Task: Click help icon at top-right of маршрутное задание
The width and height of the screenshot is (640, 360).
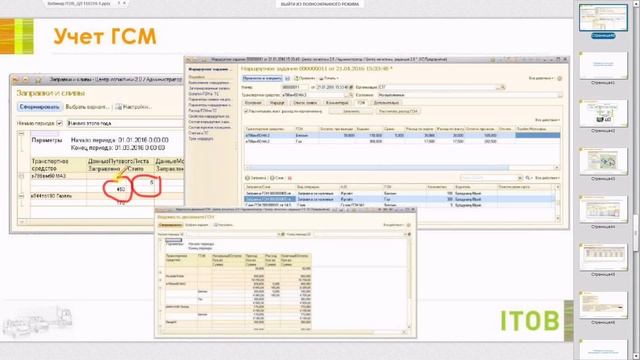Action: [560, 78]
